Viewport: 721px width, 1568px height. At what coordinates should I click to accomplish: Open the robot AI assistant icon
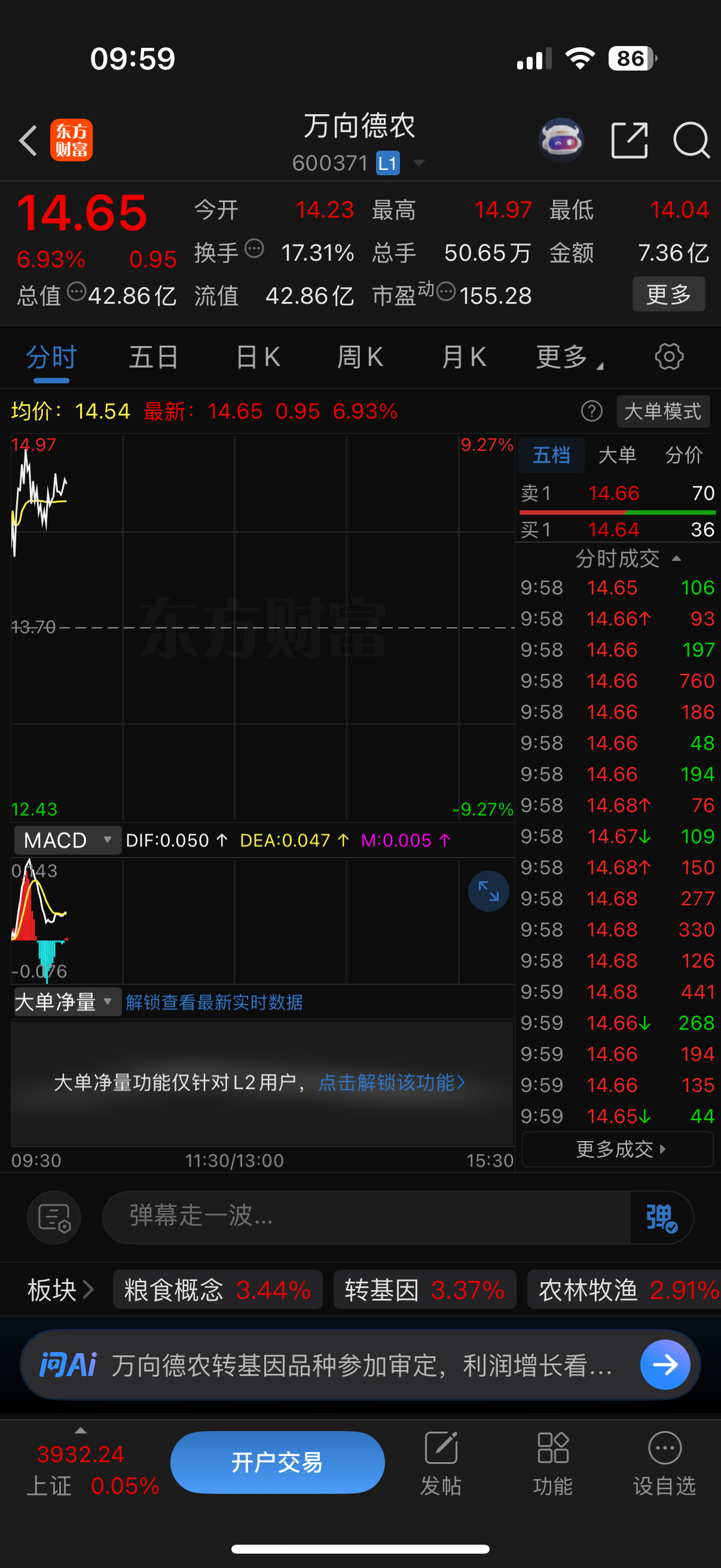tap(561, 140)
